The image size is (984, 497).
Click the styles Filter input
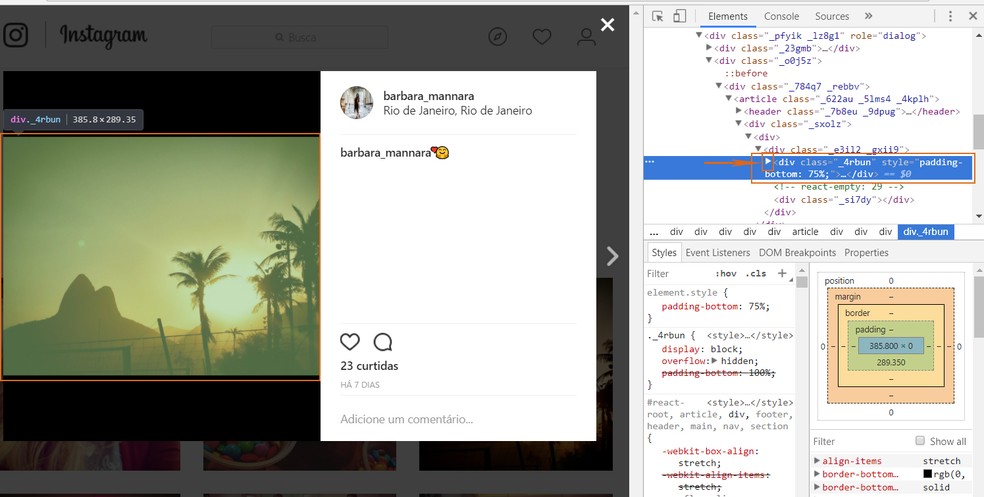678,274
